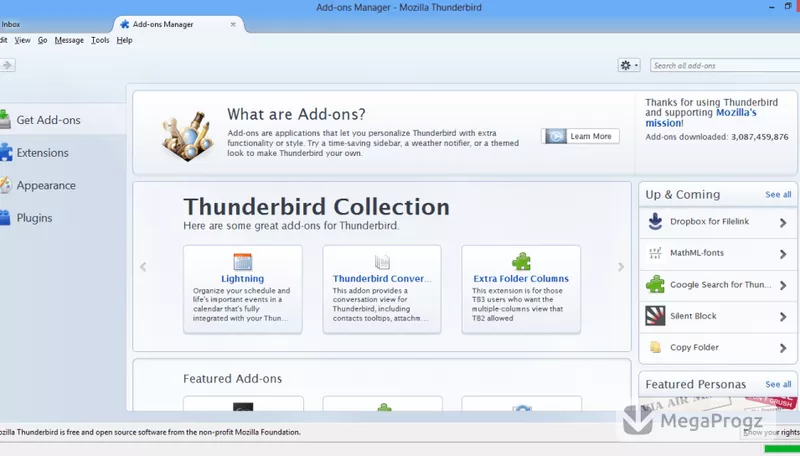Viewport: 800px width, 456px height.
Task: Open the Thunderbird Conver... title link
Action: [x=382, y=279]
